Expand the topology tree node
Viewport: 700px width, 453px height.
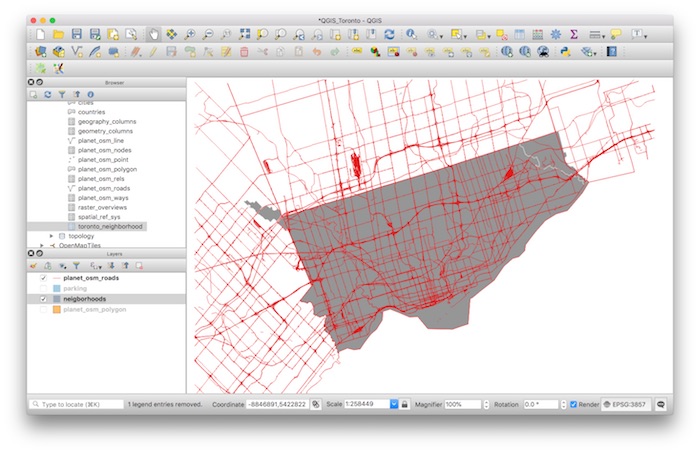51,236
